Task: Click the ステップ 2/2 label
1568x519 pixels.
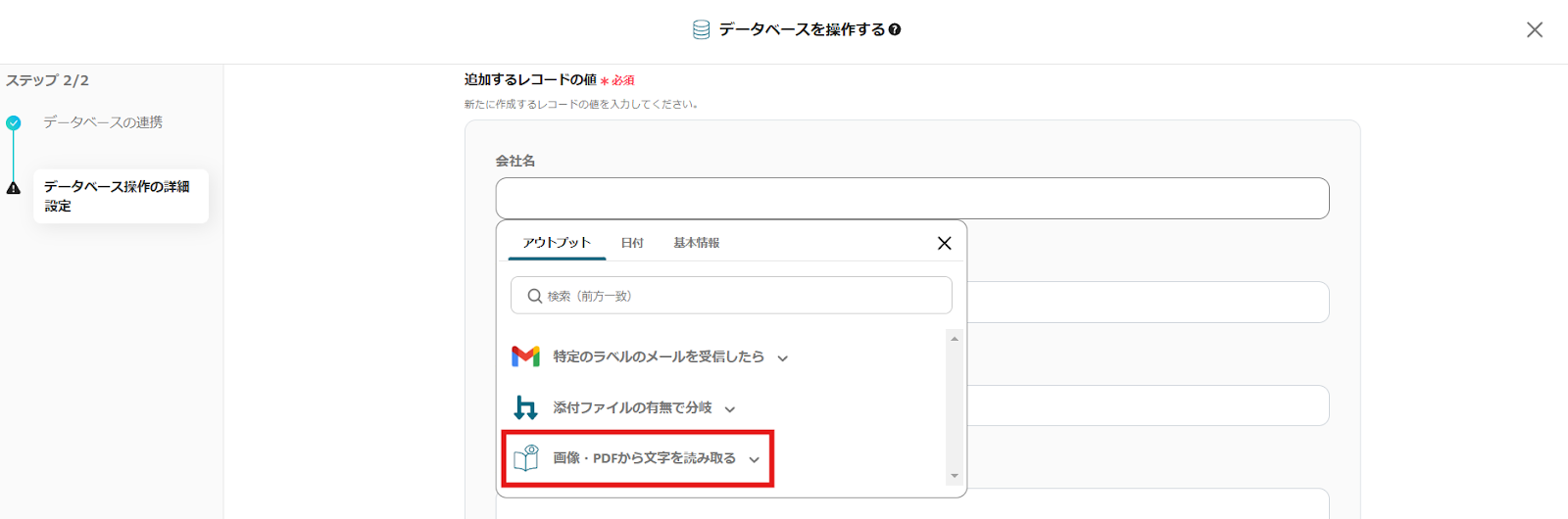Action: click(47, 80)
